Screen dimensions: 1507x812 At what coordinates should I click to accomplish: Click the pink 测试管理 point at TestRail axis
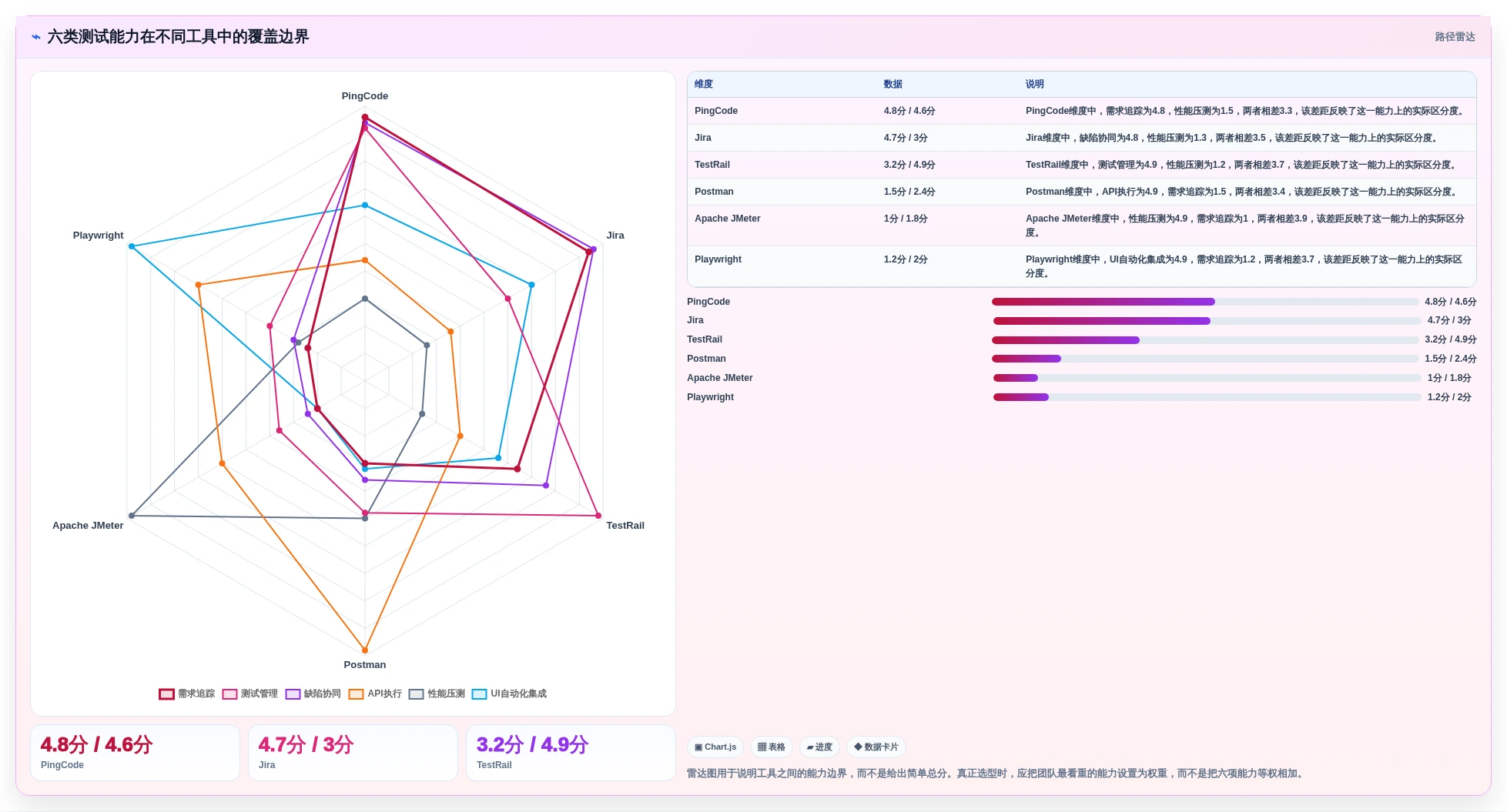[598, 516]
